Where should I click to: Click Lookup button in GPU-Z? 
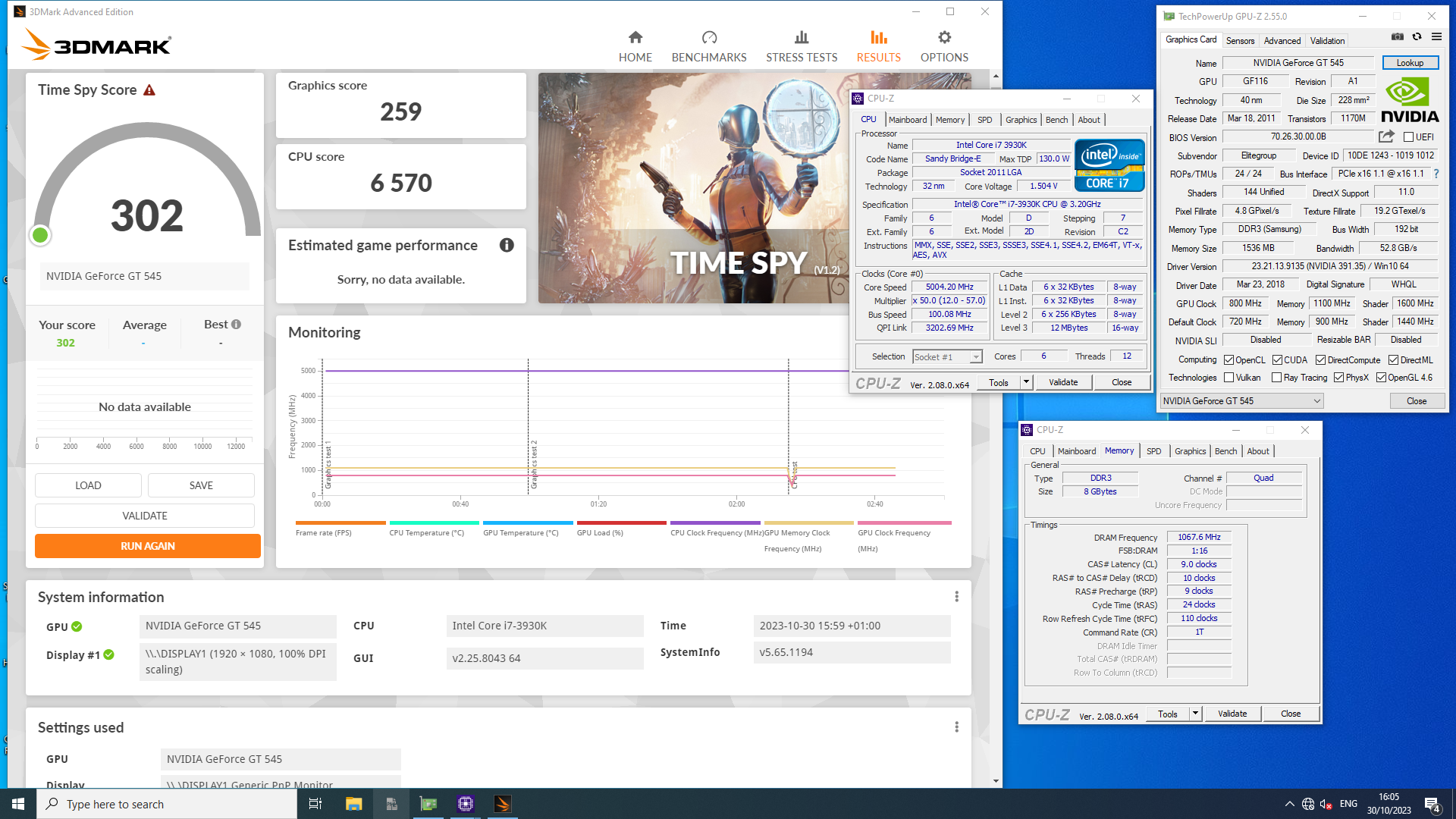click(1410, 63)
